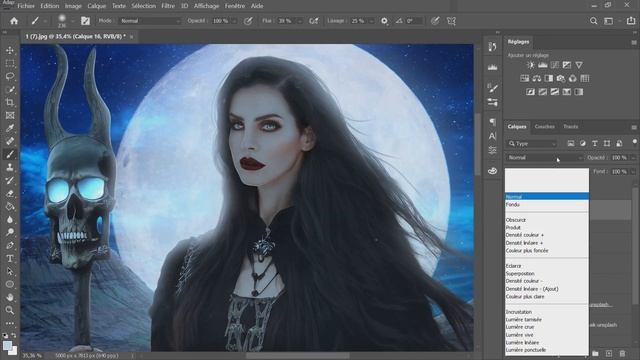Select the Crop tool
This screenshot has width=640, height=360.
coord(10,102)
